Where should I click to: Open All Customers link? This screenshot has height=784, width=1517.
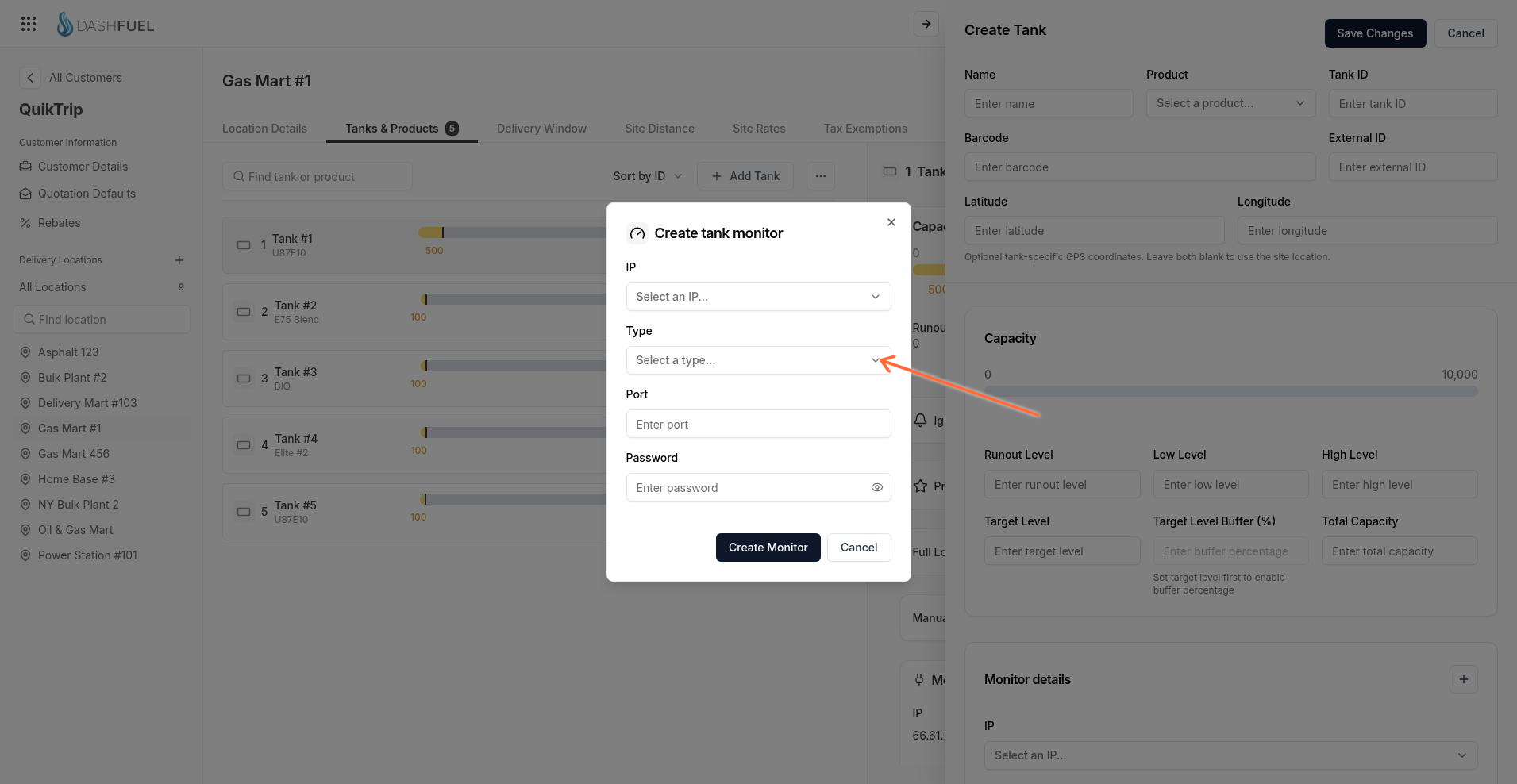86,78
